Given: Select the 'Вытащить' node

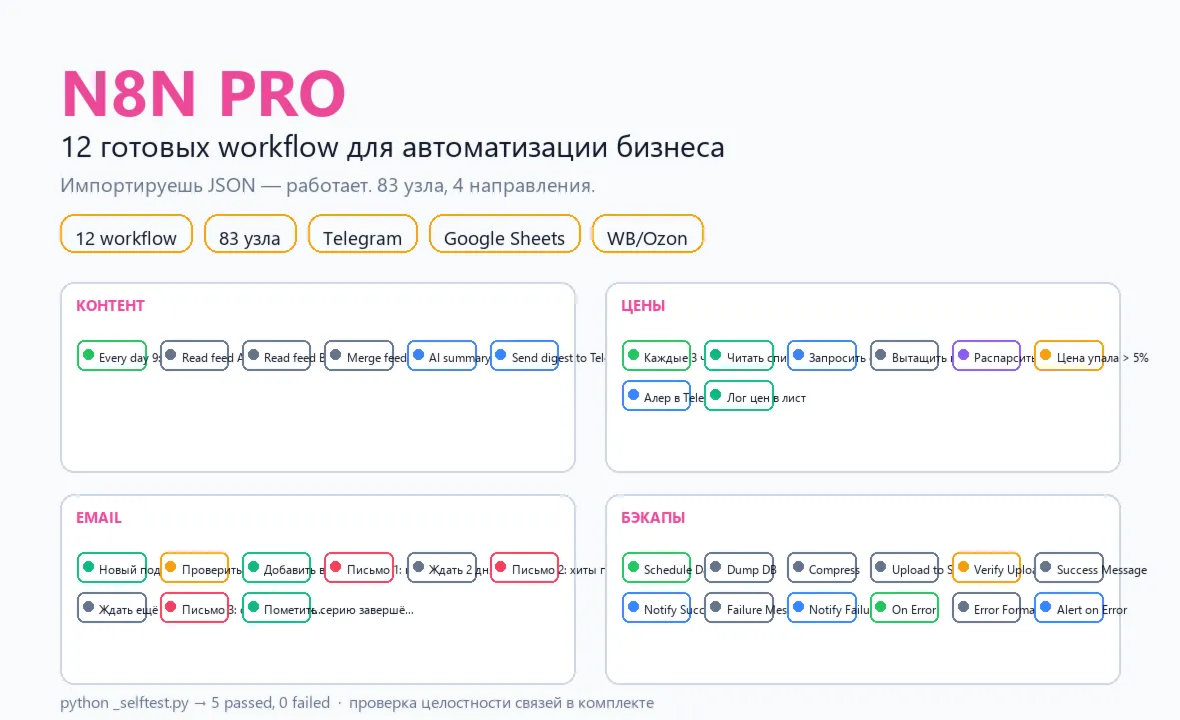Looking at the screenshot, I should pos(905,356).
